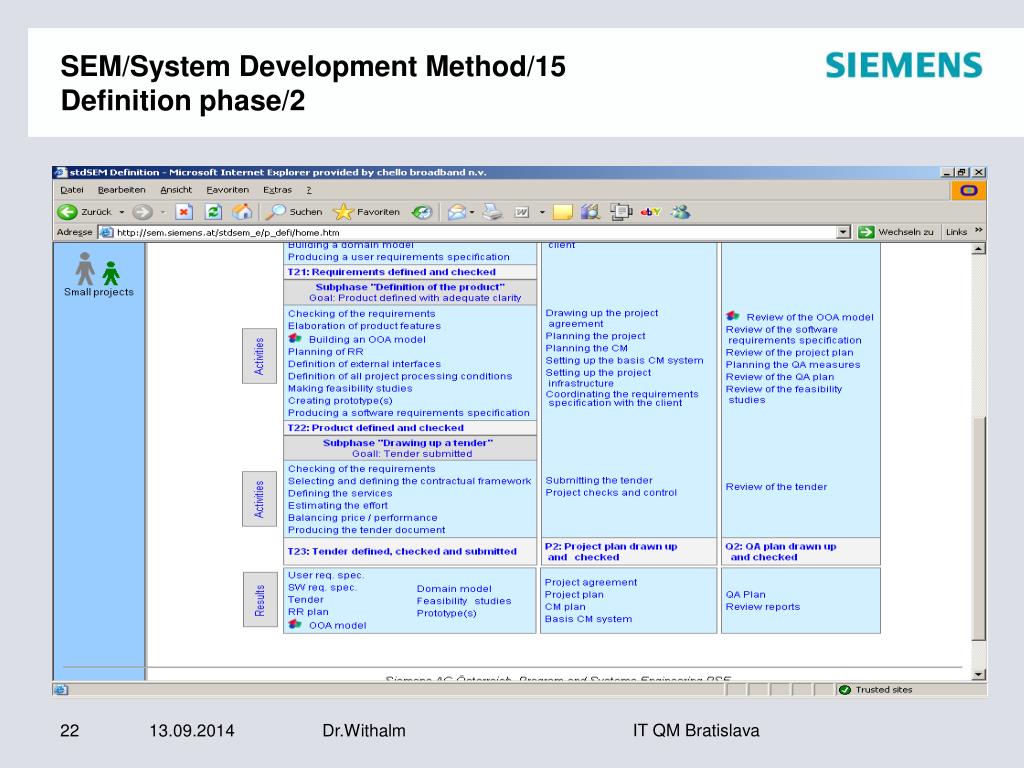1024x768 pixels.
Task: Click the printer icon in the toolbar
Action: [492, 212]
